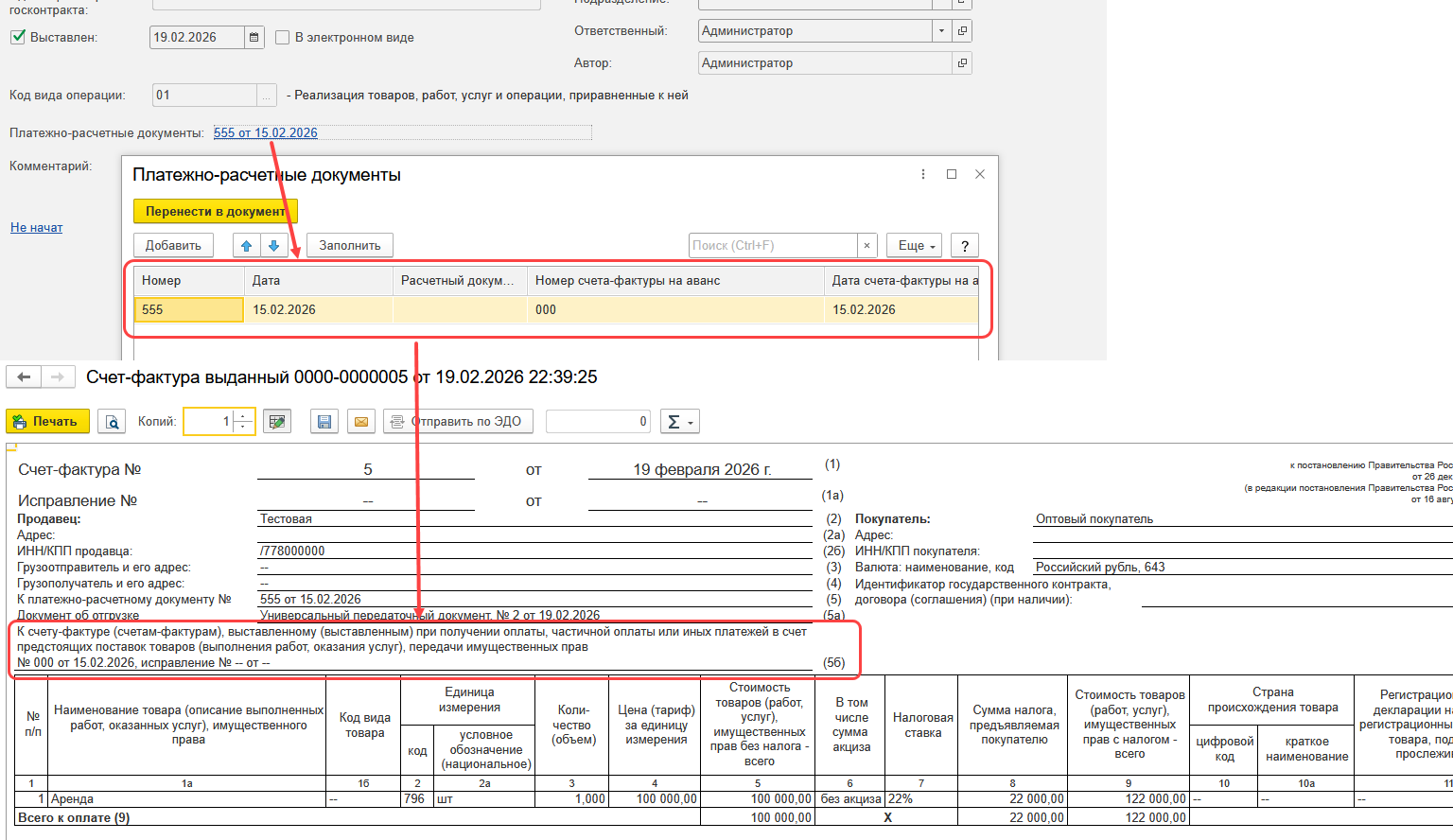
Task: Open the Еще dropdown menu
Action: 914,245
